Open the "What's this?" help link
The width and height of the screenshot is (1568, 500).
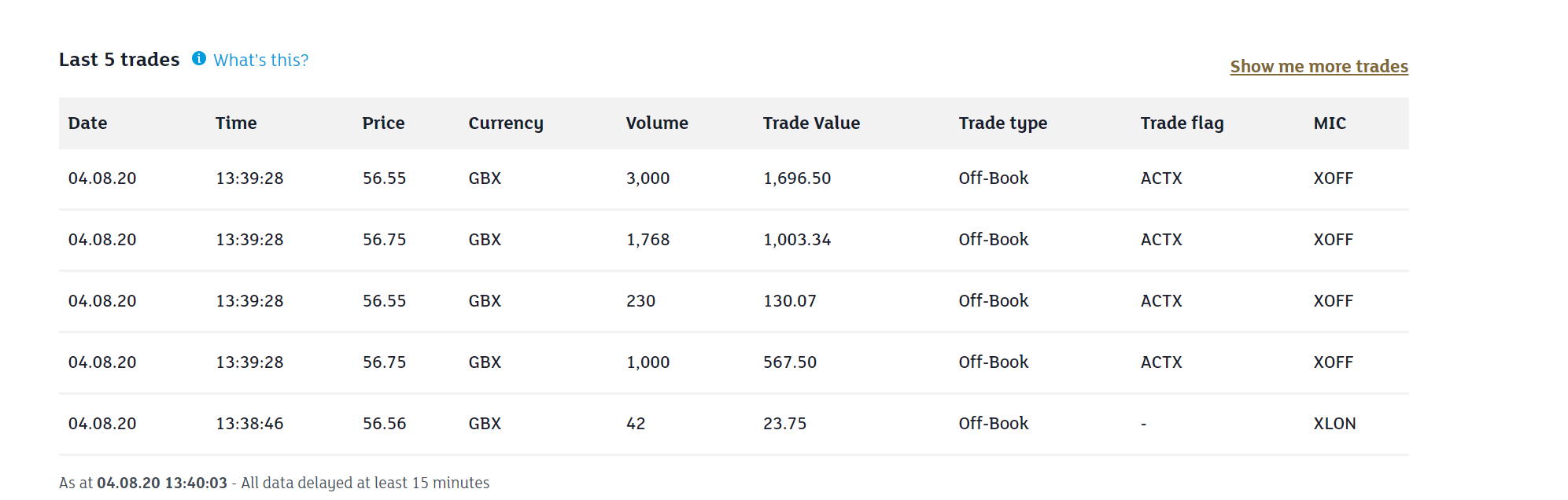(x=260, y=61)
